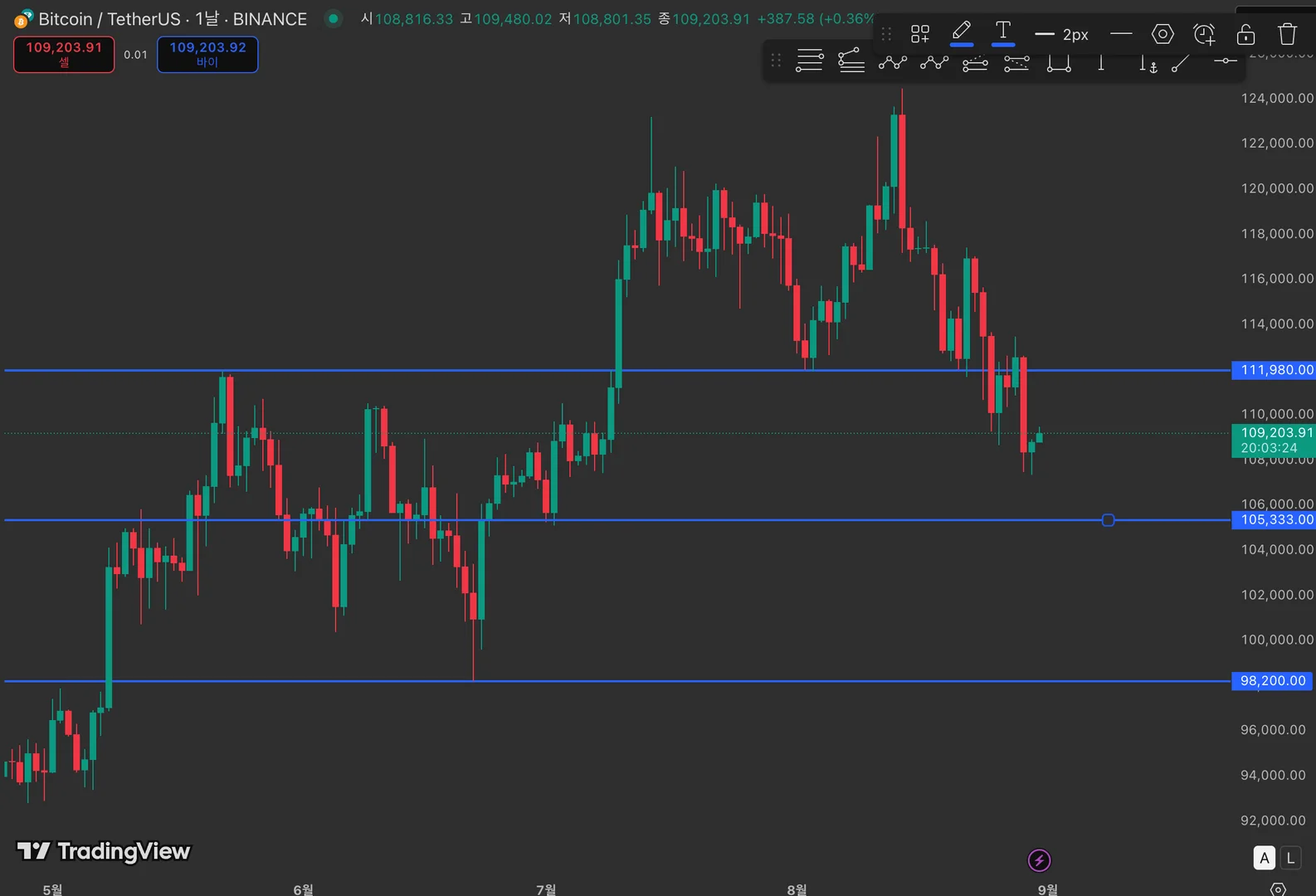Click the red sell price button 109,203.91
This screenshot has width=1316, height=896.
pyautogui.click(x=64, y=55)
